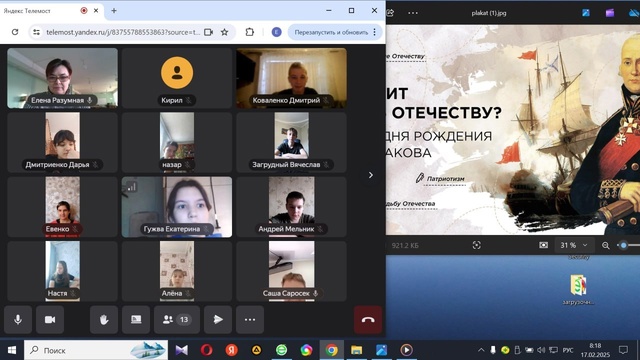Image resolution: width=640 pixels, height=360 pixels.
Task: Focus the taskbar Поиск search box
Action: (96, 350)
